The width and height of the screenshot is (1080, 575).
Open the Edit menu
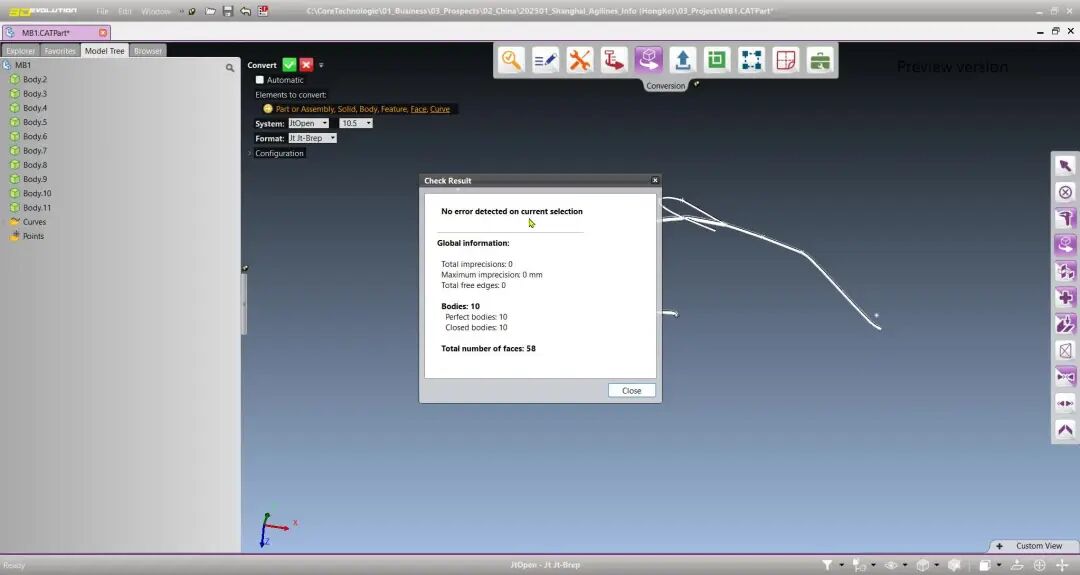click(125, 11)
